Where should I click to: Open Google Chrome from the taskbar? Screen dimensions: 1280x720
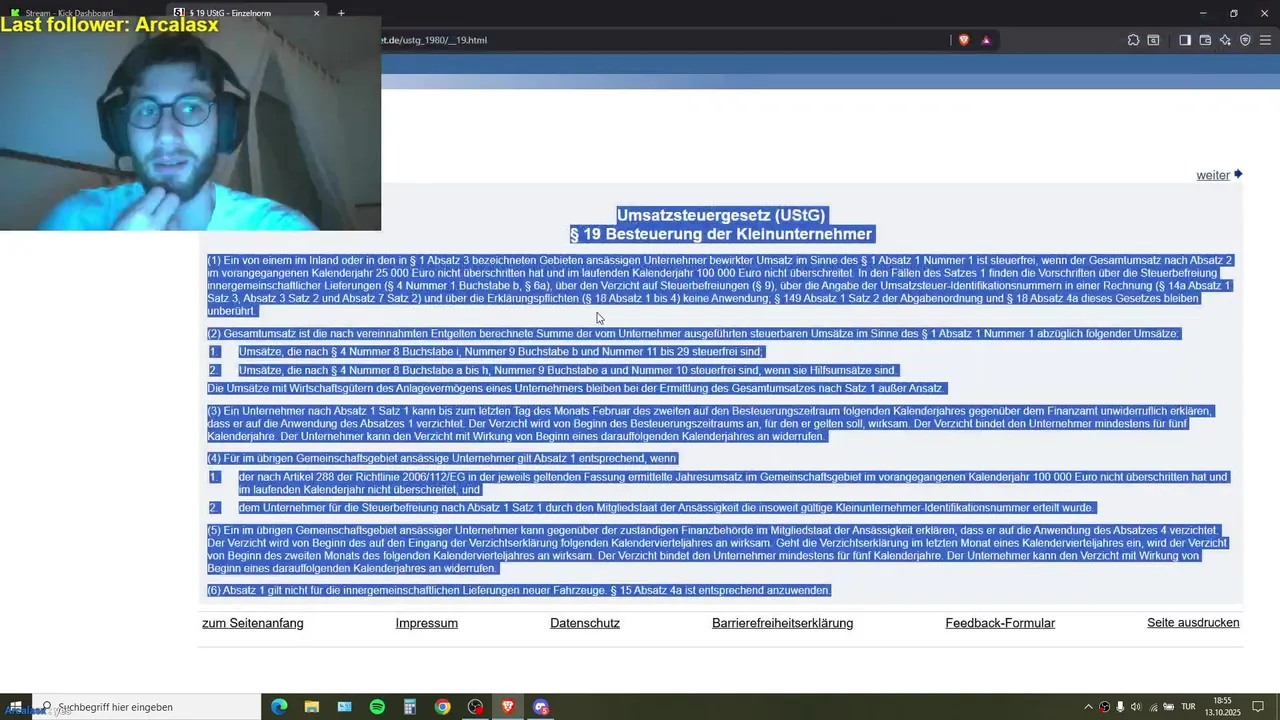coord(442,707)
